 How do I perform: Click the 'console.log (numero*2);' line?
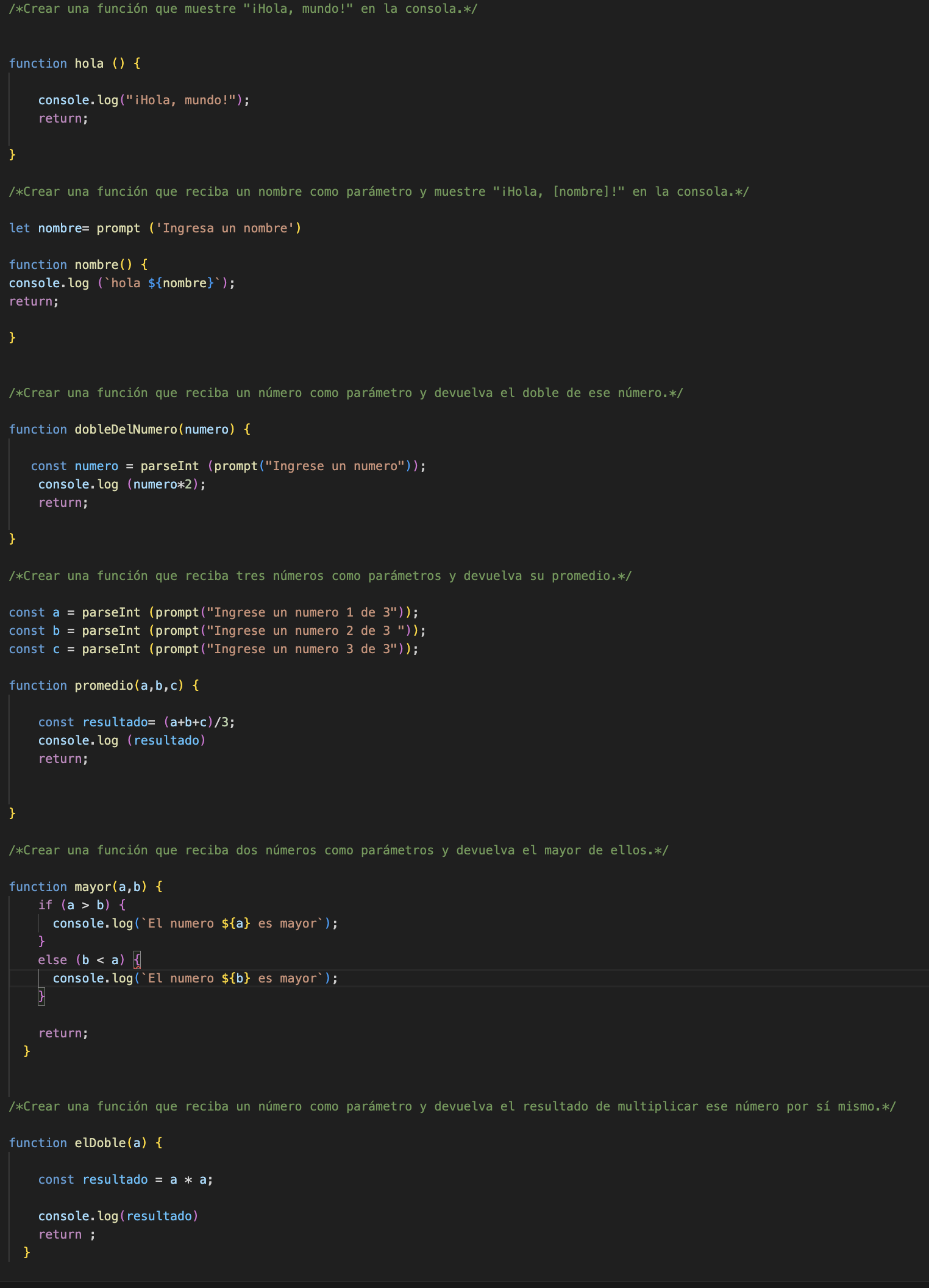pyautogui.click(x=122, y=484)
